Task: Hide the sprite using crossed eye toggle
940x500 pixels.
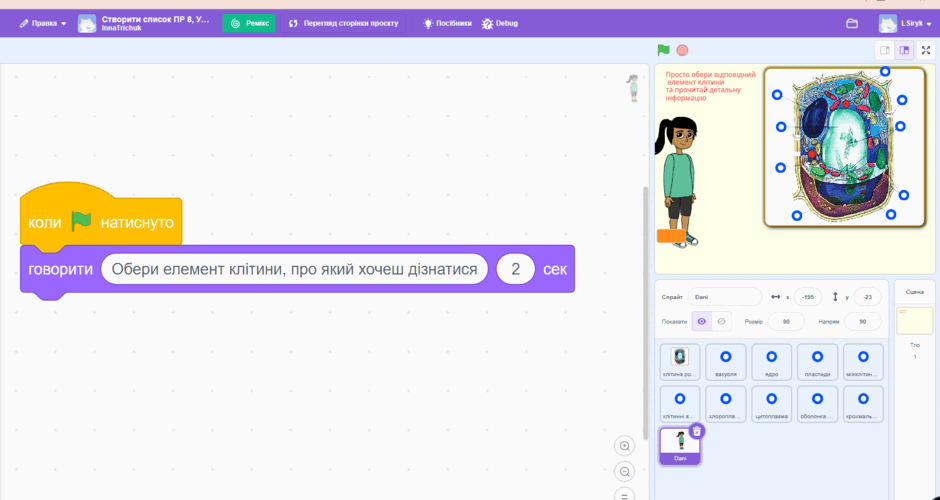Action: click(721, 321)
